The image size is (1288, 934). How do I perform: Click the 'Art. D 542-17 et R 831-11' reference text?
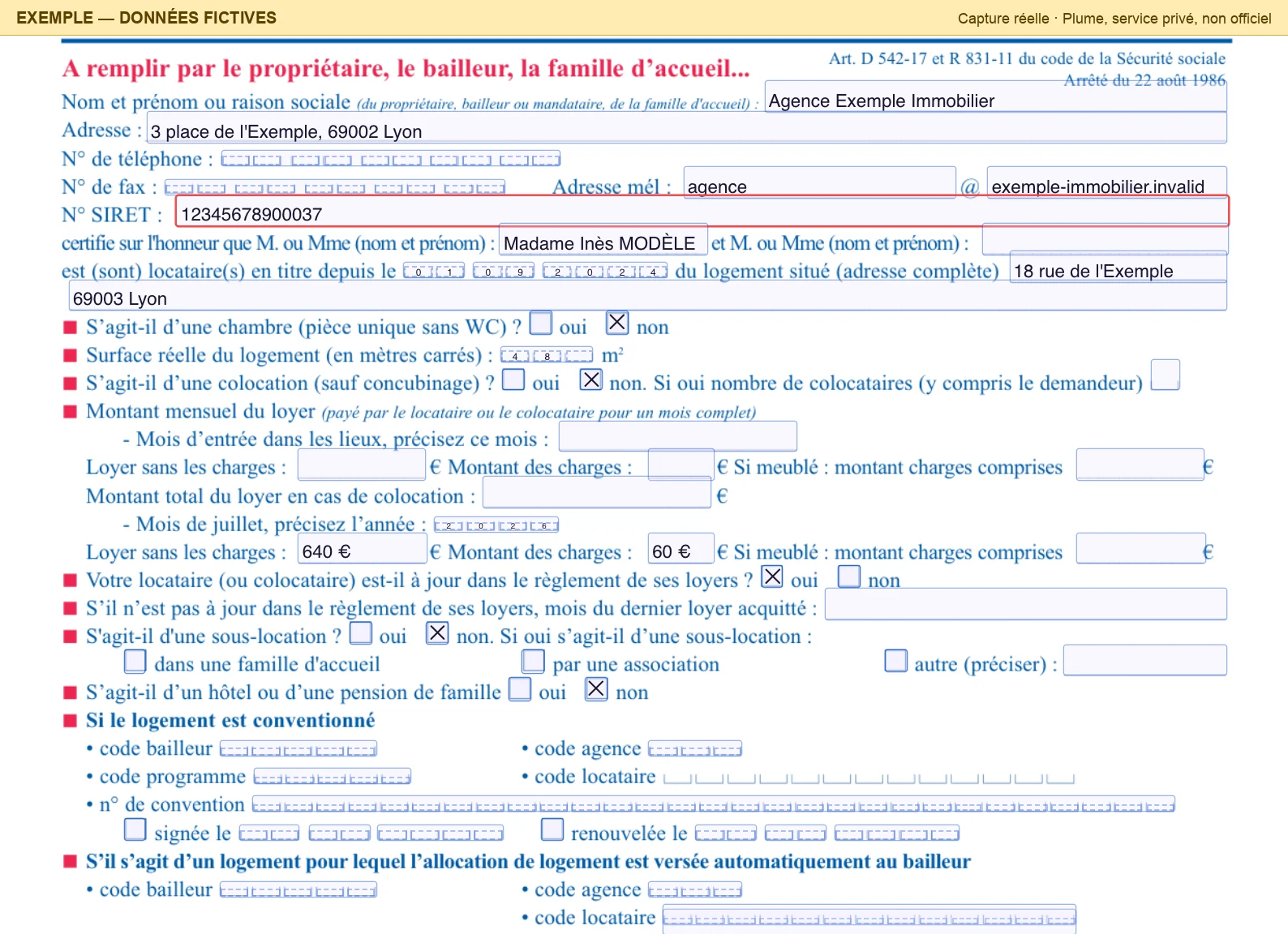(x=1027, y=58)
